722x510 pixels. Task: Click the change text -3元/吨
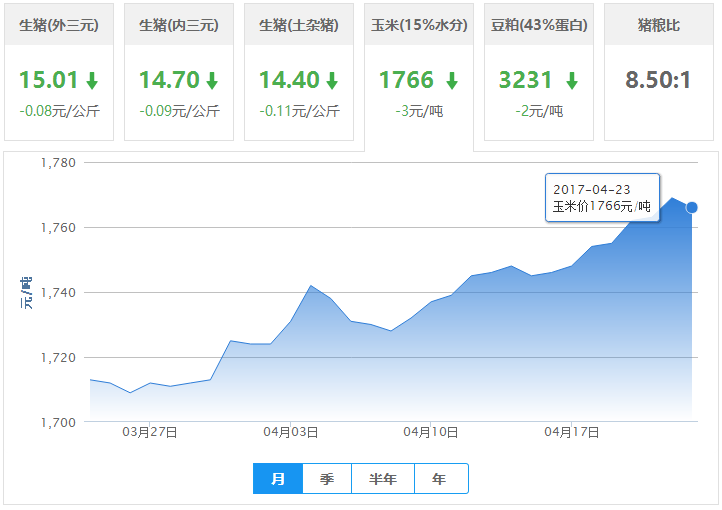click(419, 111)
